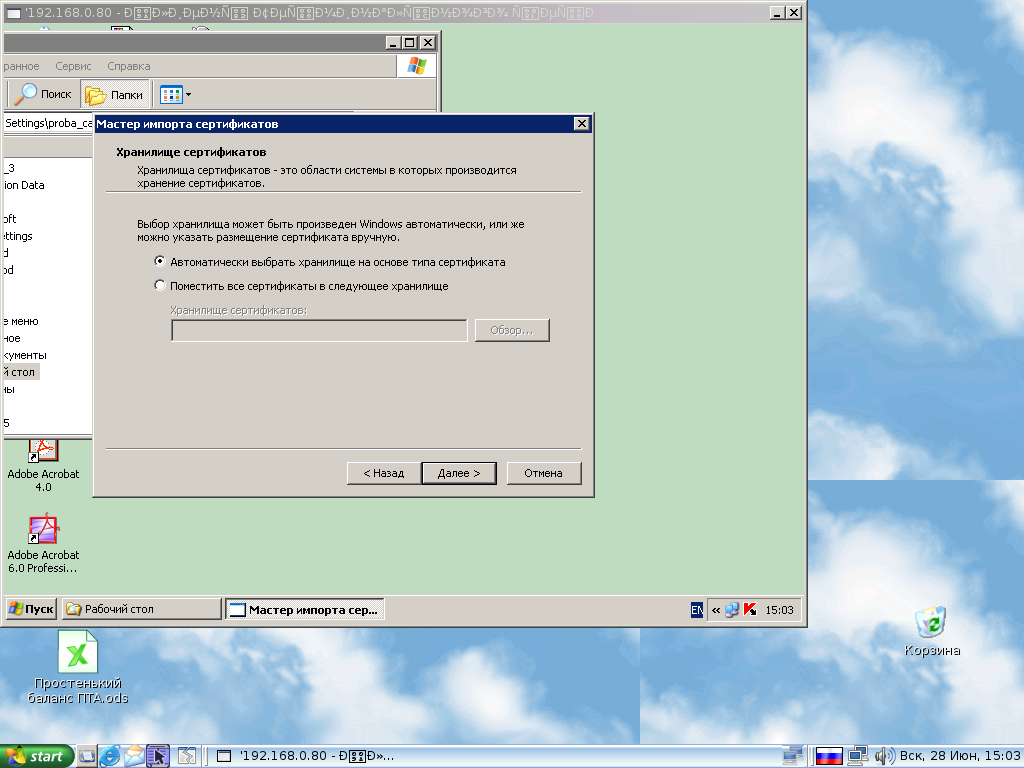The height and width of the screenshot is (768, 1024).
Task: Click the Поиск search toolbar icon
Action: click(44, 94)
